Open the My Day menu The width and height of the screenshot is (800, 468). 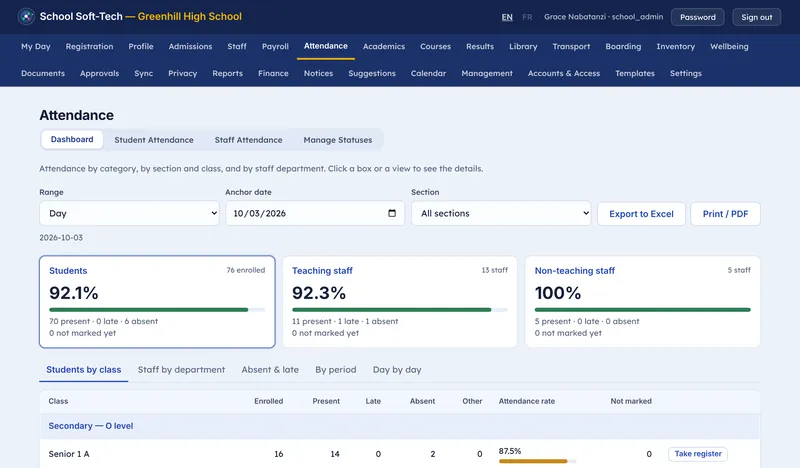point(36,46)
